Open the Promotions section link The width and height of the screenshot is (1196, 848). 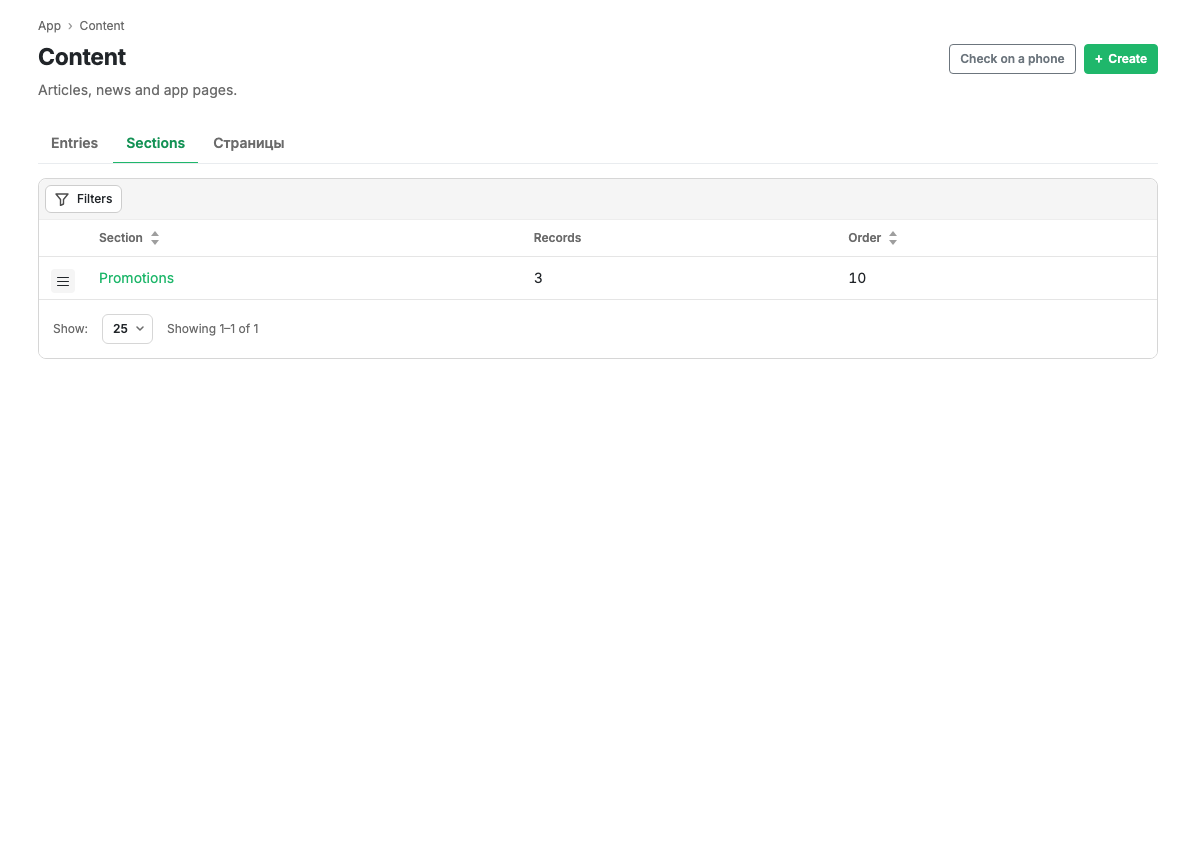tap(137, 278)
